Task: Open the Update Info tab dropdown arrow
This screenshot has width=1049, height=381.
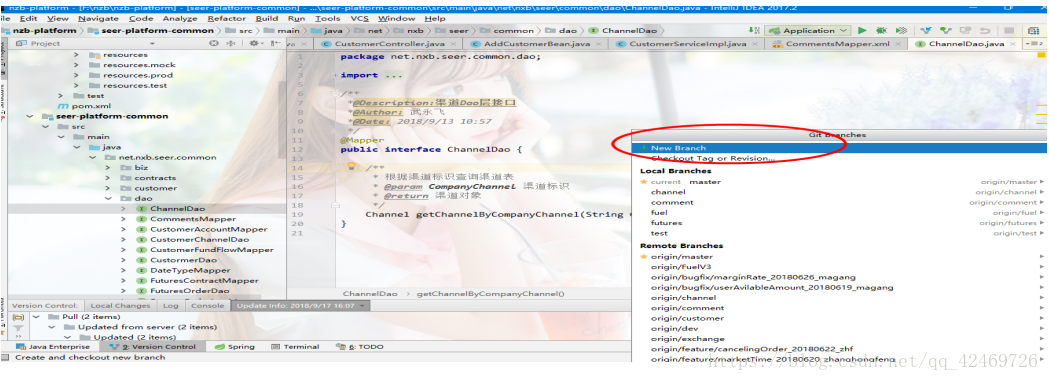Action: click(362, 305)
